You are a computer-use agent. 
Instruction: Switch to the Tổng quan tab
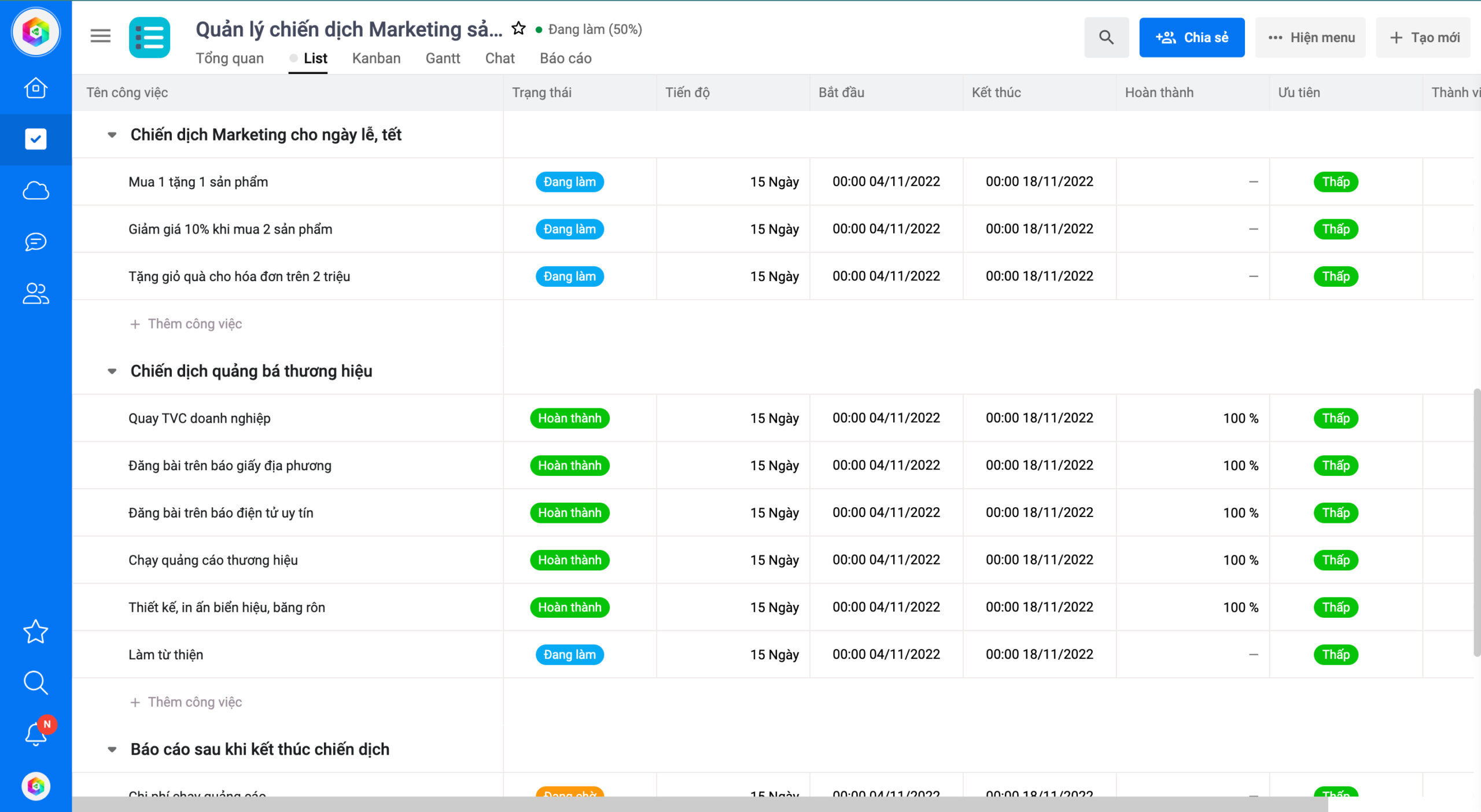coord(230,58)
